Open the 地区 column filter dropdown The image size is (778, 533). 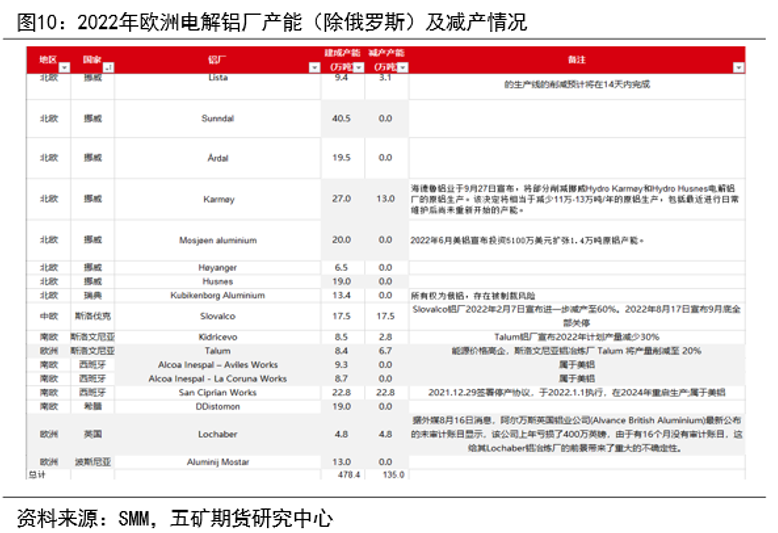pyautogui.click(x=65, y=67)
